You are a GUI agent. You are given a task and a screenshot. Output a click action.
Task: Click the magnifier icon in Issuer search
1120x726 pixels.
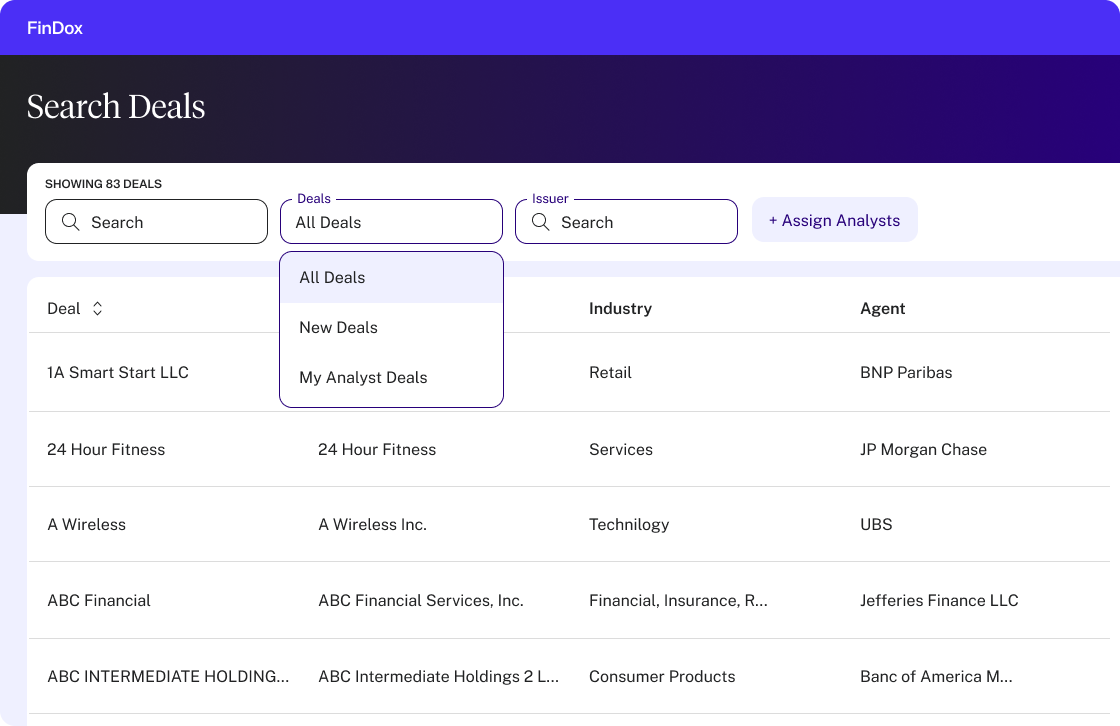tap(540, 222)
